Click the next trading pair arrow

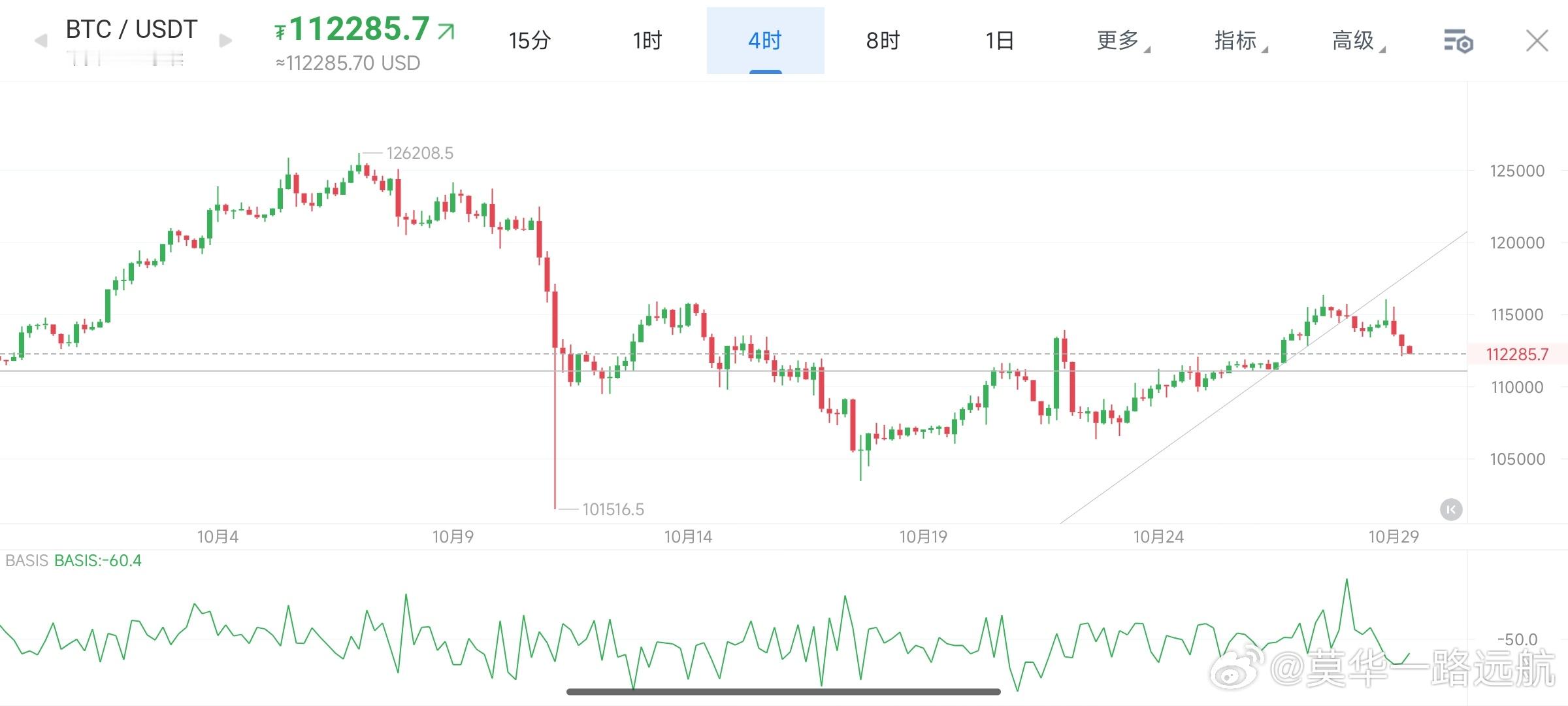pyautogui.click(x=225, y=41)
